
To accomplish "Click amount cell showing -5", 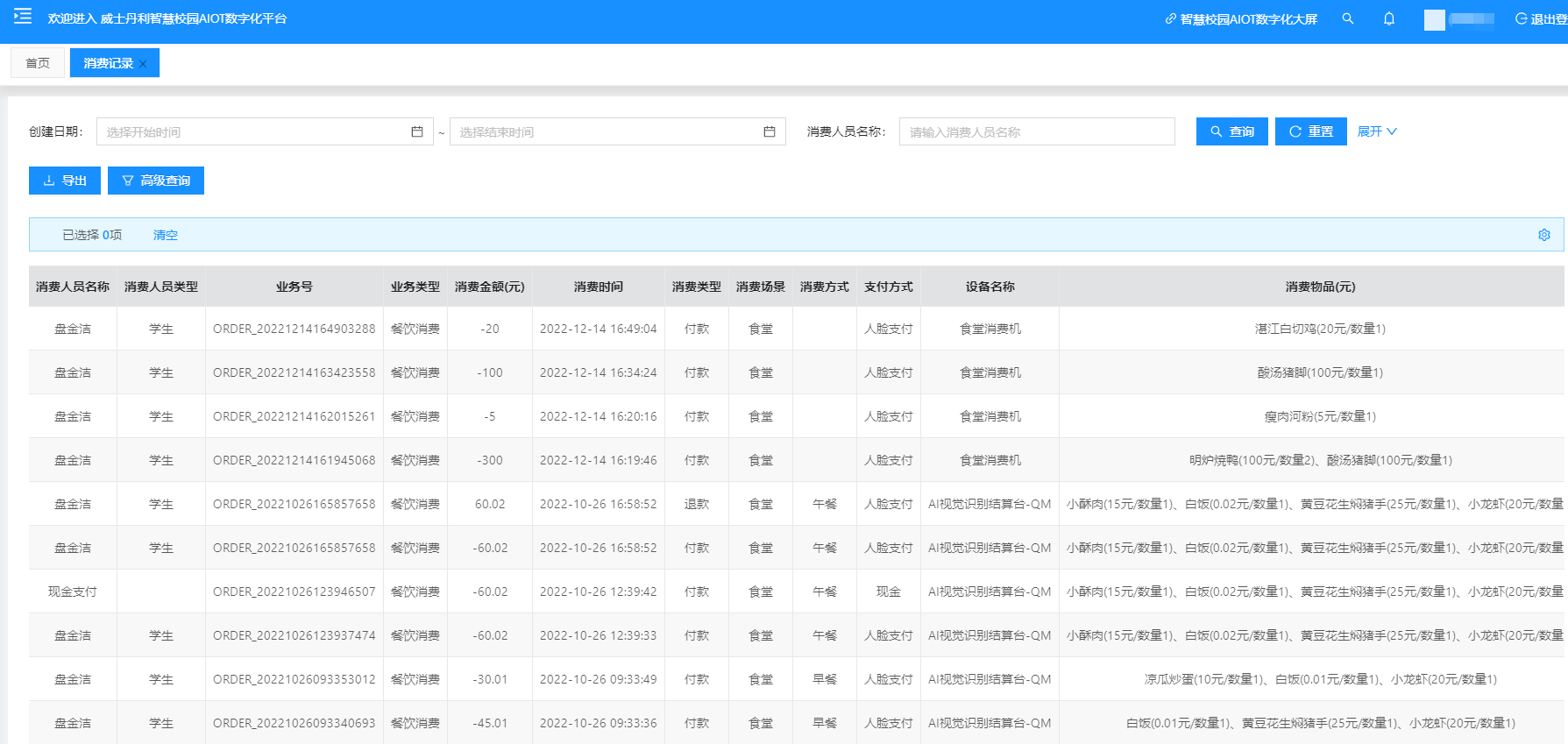I will [x=490, y=416].
